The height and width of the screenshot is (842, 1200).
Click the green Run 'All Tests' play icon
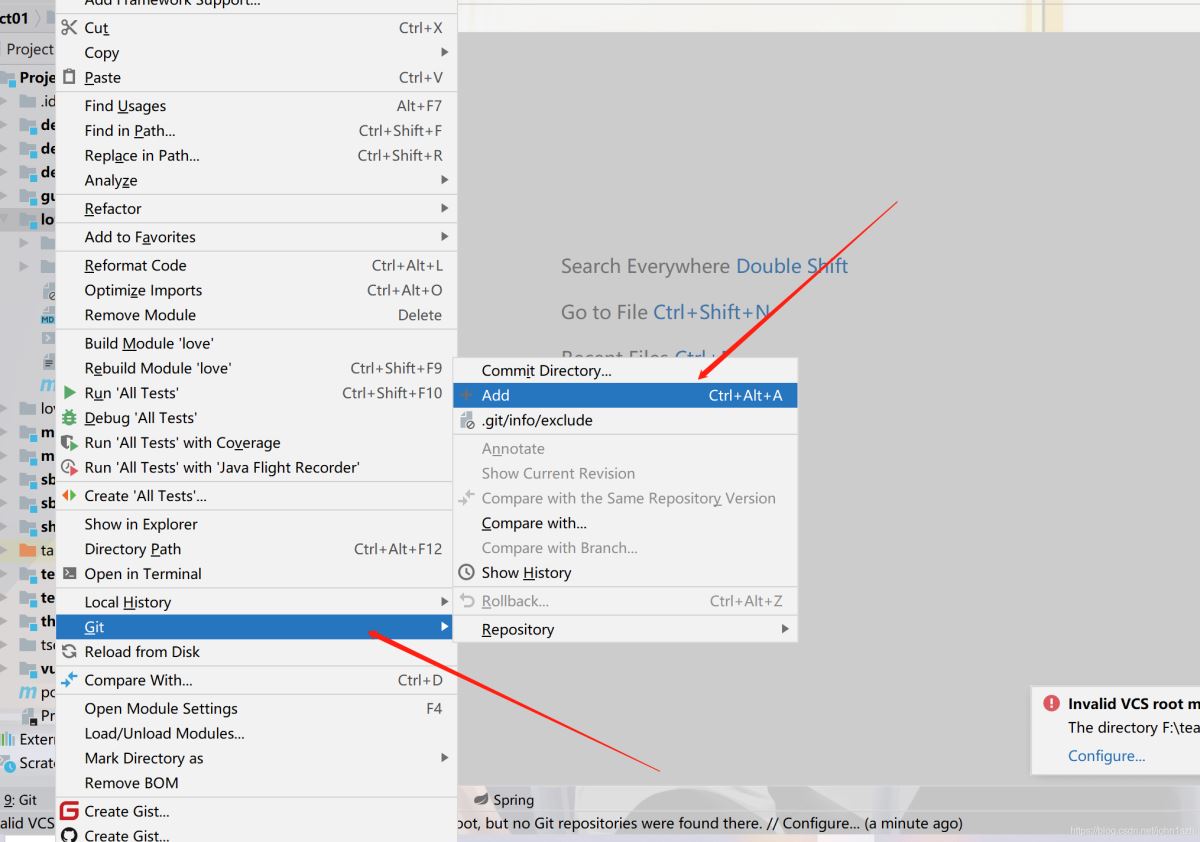point(69,393)
